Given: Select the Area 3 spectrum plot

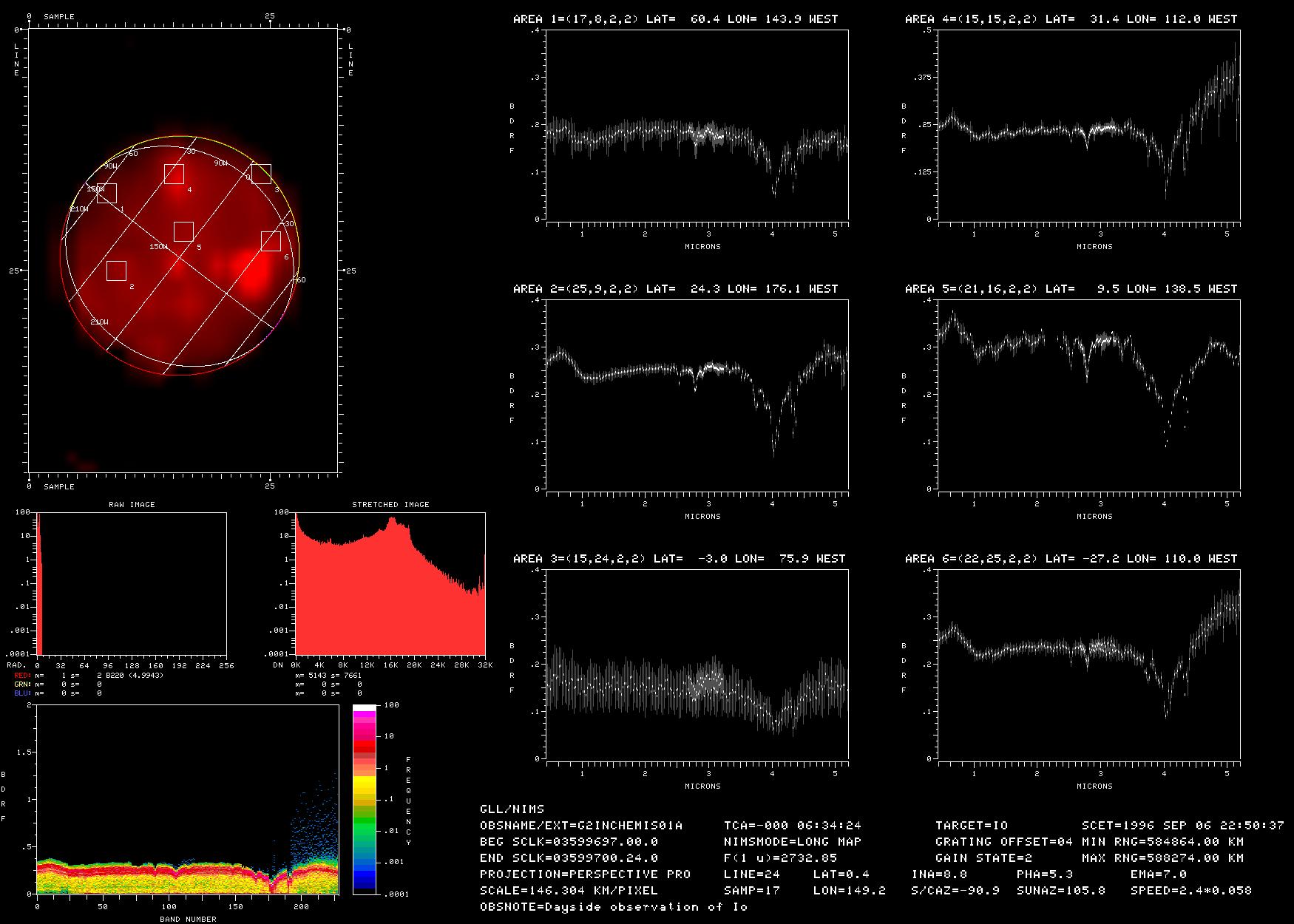Looking at the screenshot, I should click(697, 665).
